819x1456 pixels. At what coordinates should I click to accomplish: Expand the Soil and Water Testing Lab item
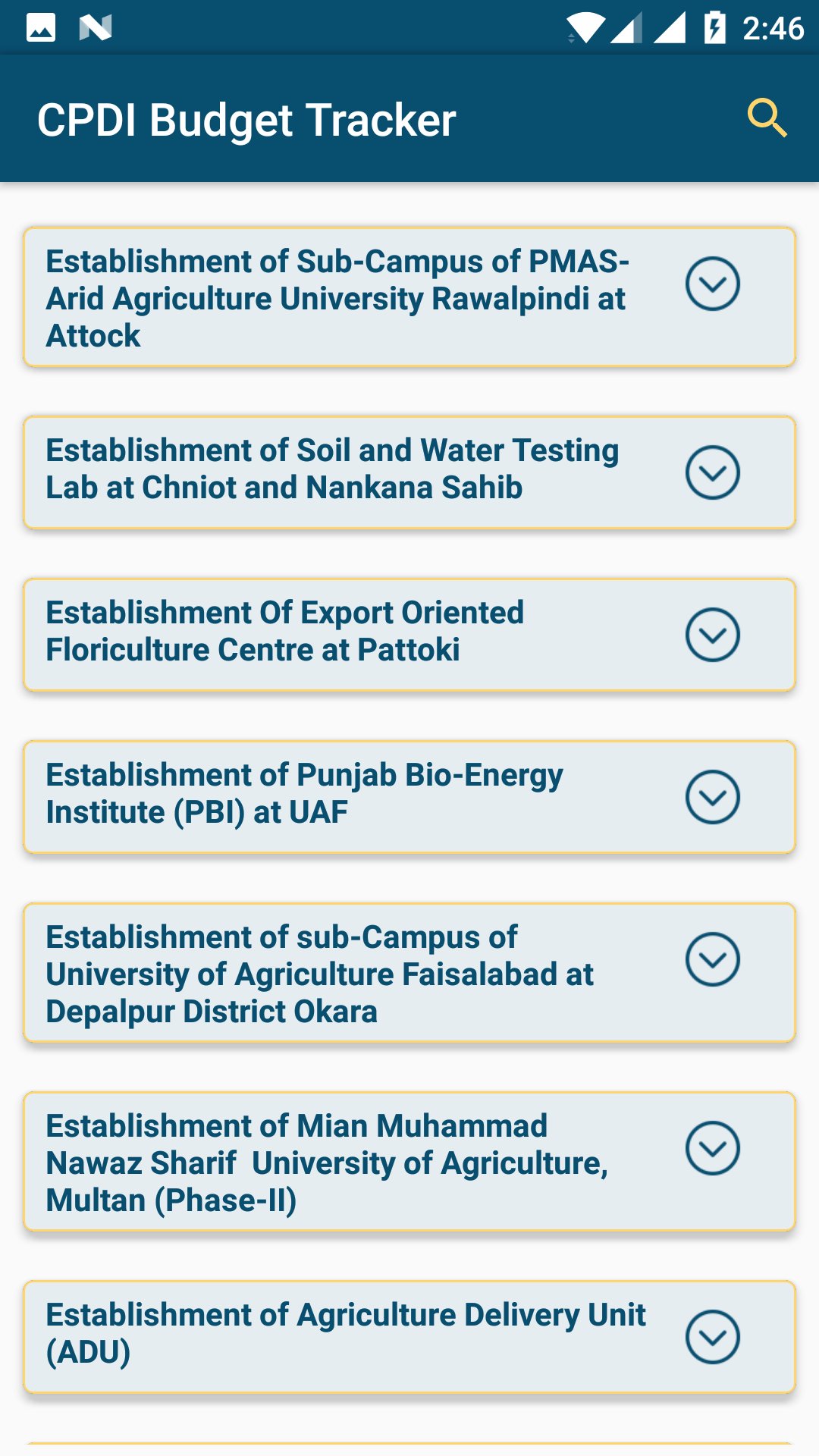[x=712, y=472]
